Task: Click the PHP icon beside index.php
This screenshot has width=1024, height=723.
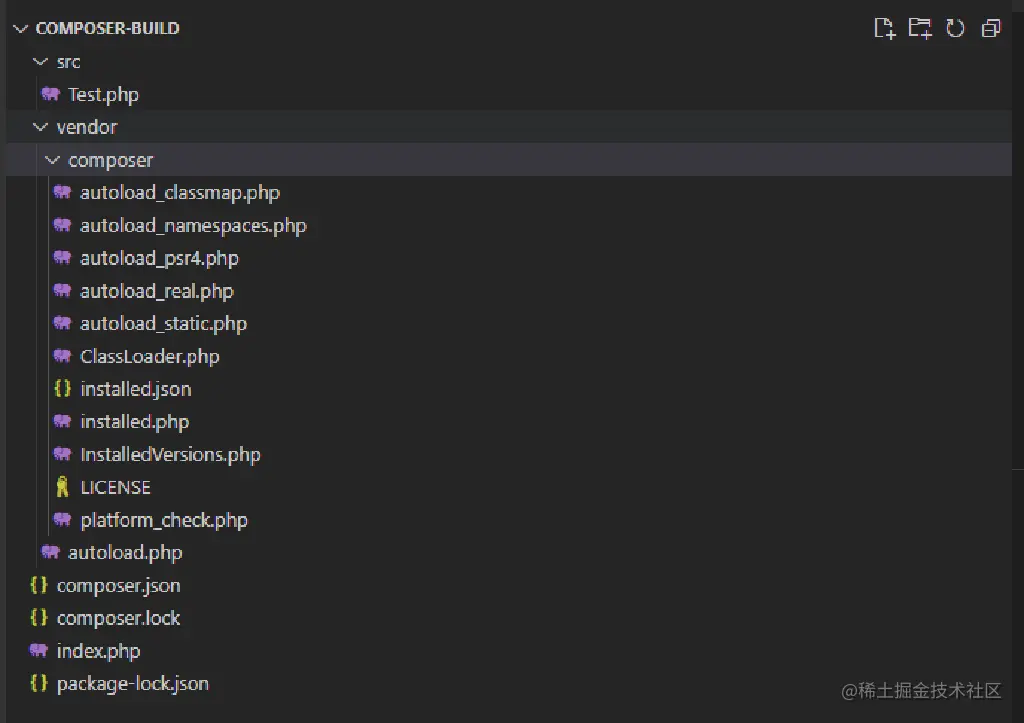Action: (x=39, y=651)
